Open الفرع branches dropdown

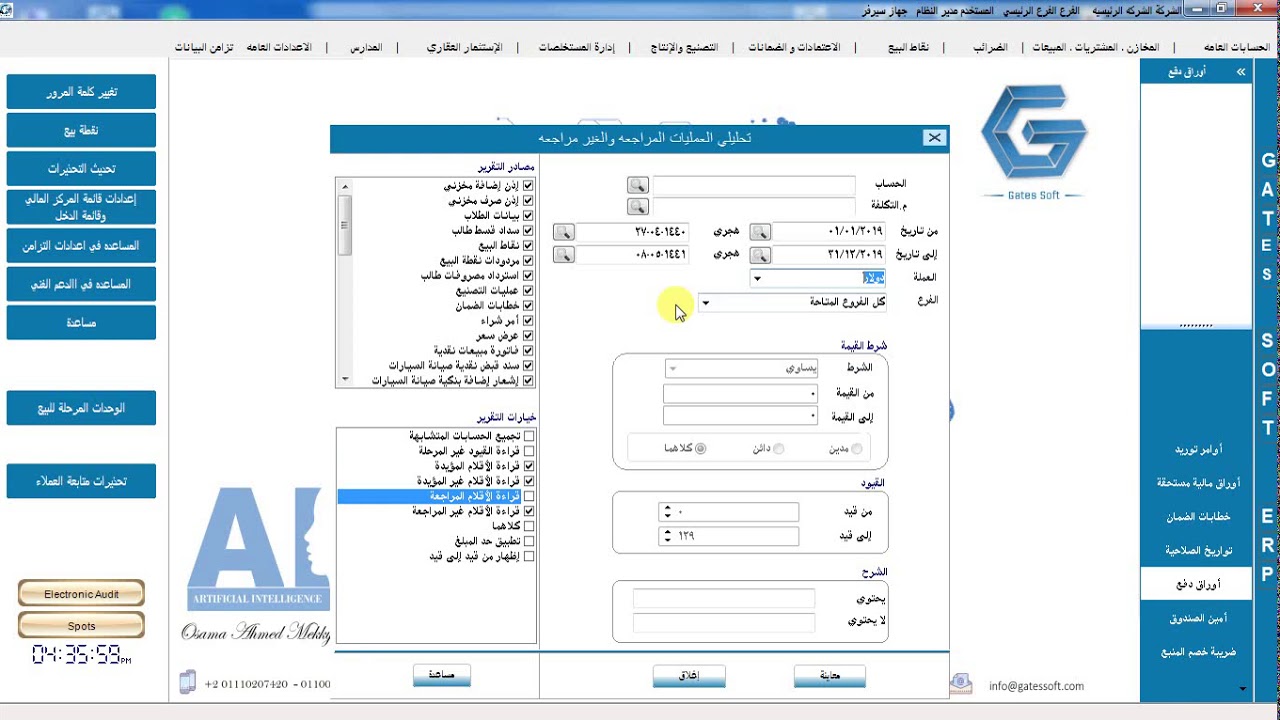[705, 302]
